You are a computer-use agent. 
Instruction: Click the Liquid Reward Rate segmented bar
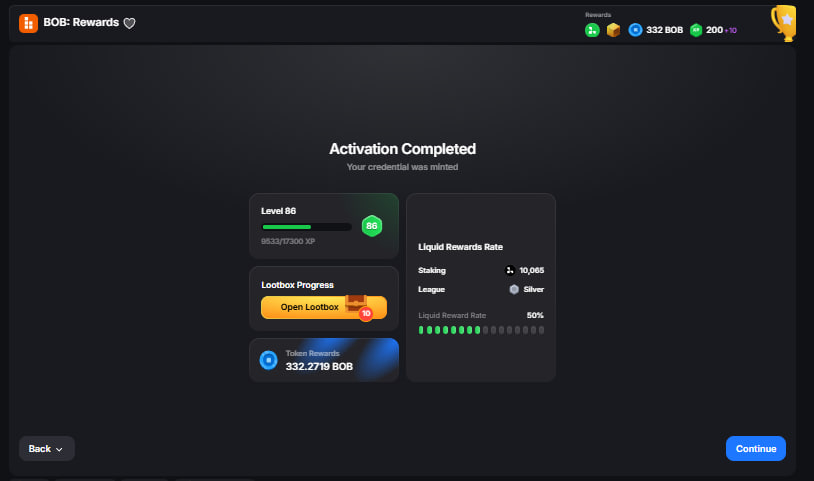481,330
